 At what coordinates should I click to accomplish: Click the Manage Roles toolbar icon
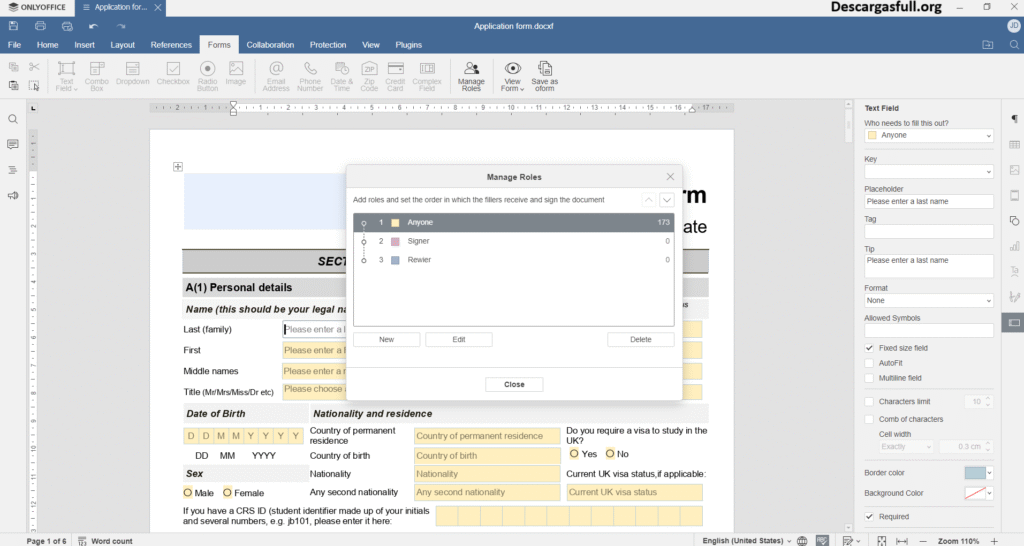471,75
